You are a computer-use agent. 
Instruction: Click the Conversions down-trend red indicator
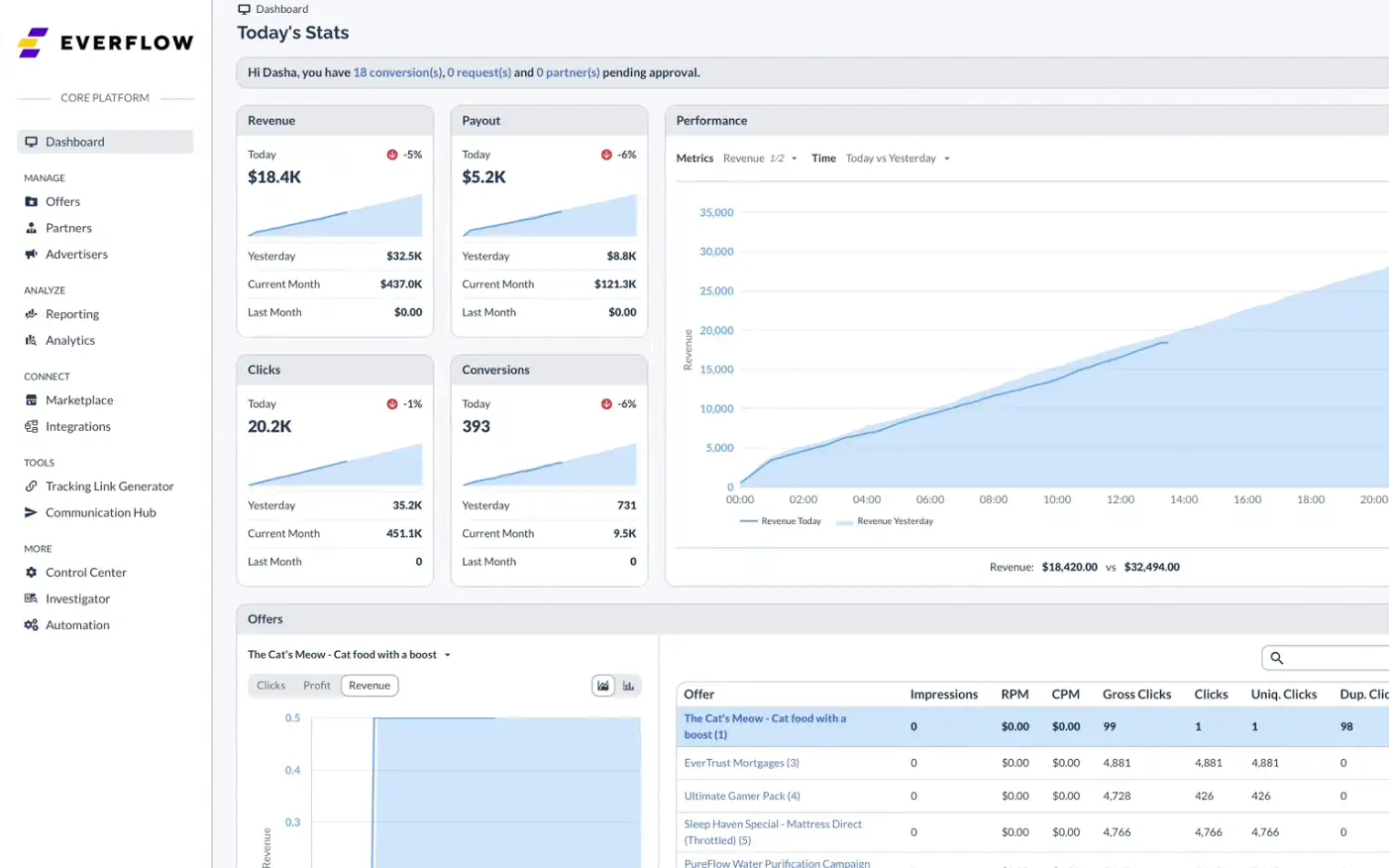(x=606, y=404)
